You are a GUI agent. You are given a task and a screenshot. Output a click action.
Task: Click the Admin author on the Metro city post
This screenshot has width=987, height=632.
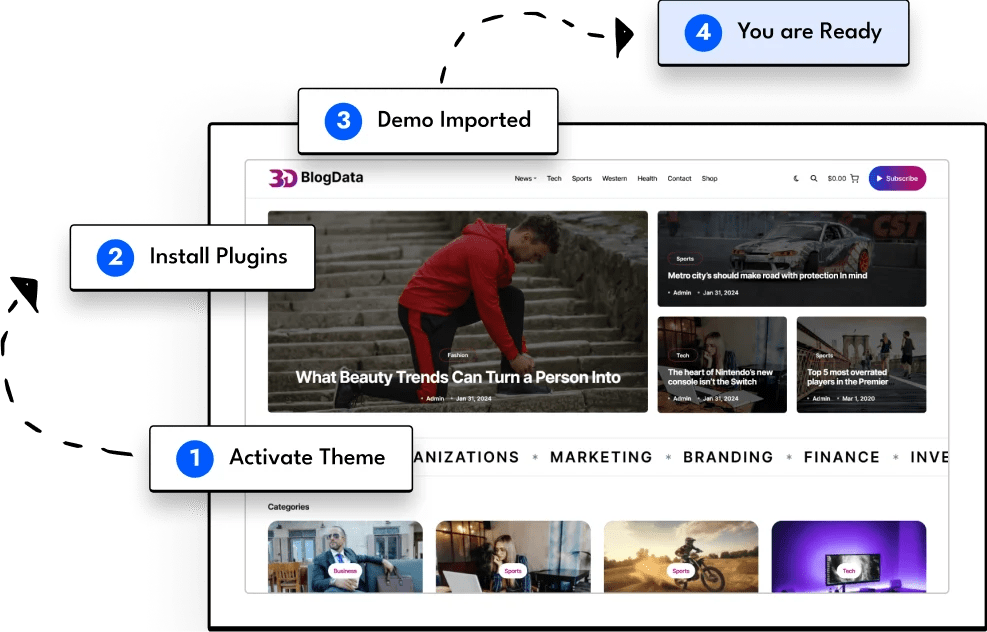click(682, 293)
